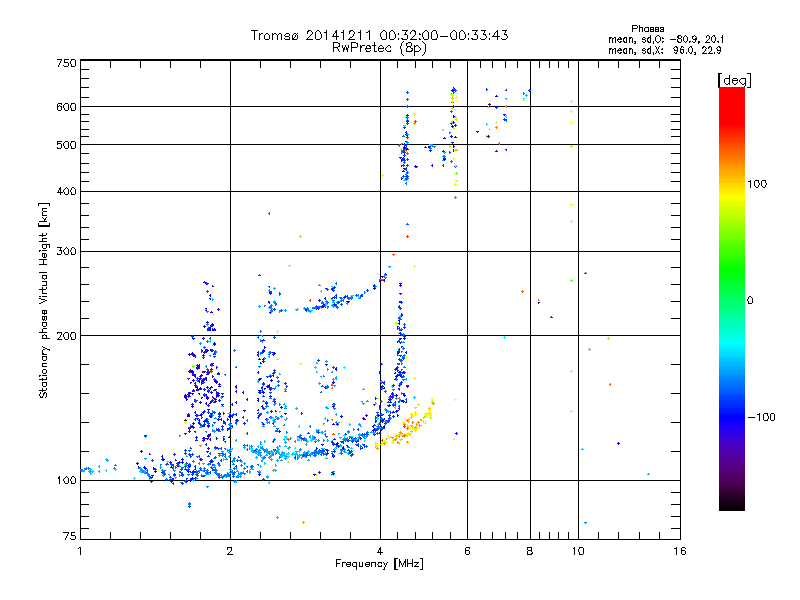Viewport: 800px width, 600px height.
Task: Click the '[deg]' colorbar unit label
Action: 734,81
